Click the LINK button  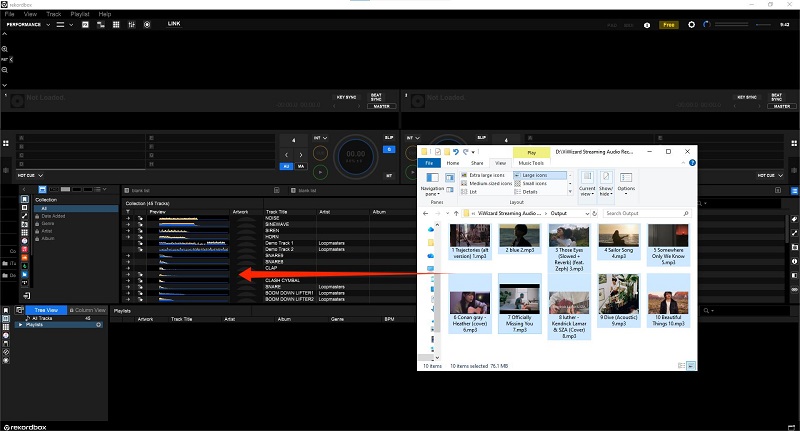click(174, 23)
